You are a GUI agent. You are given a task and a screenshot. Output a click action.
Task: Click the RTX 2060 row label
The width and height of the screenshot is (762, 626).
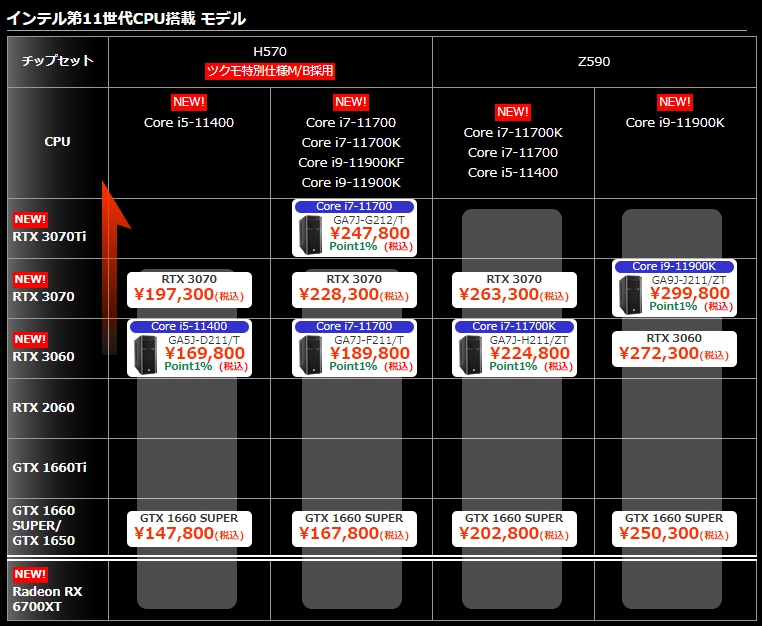coord(43,407)
